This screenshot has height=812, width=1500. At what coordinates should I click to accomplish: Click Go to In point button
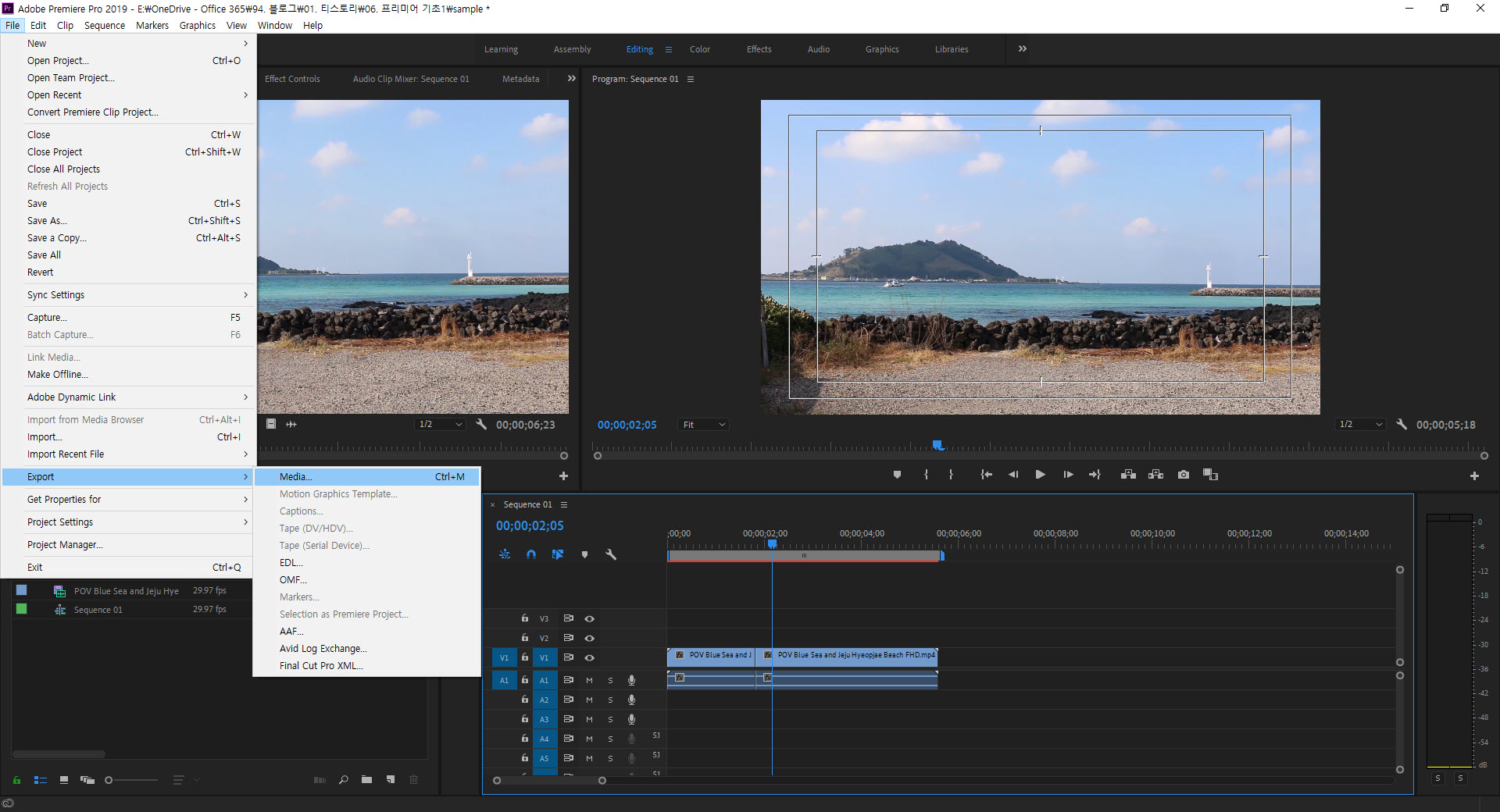pos(986,475)
